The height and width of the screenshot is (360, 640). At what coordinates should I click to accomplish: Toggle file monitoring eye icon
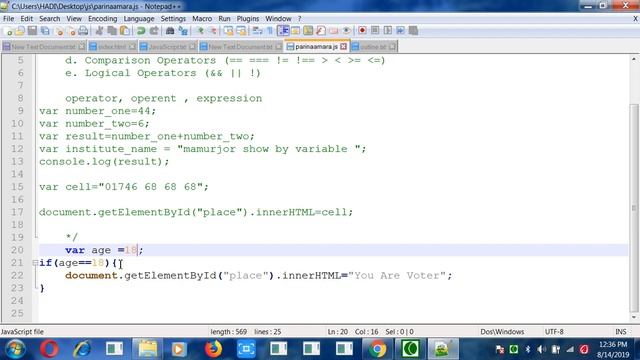pos(346,31)
